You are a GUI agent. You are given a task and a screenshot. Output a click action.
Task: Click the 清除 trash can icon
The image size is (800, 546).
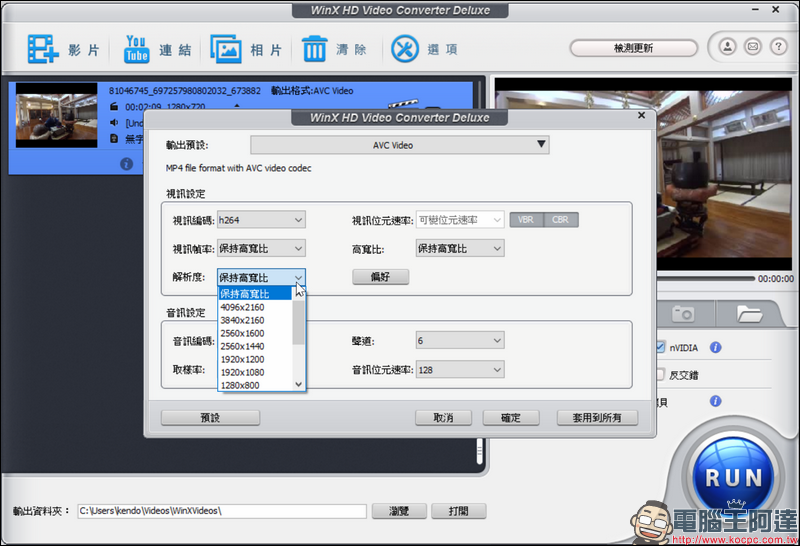pyautogui.click(x=315, y=48)
